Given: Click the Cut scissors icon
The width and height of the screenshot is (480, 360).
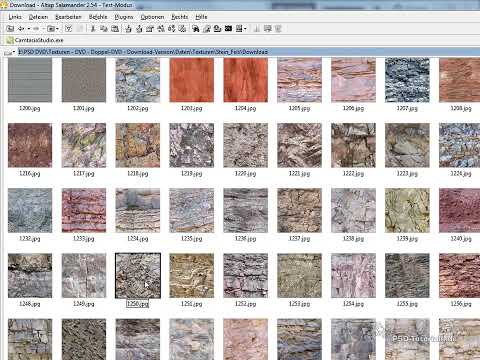Looking at the screenshot, I should tap(93, 29).
